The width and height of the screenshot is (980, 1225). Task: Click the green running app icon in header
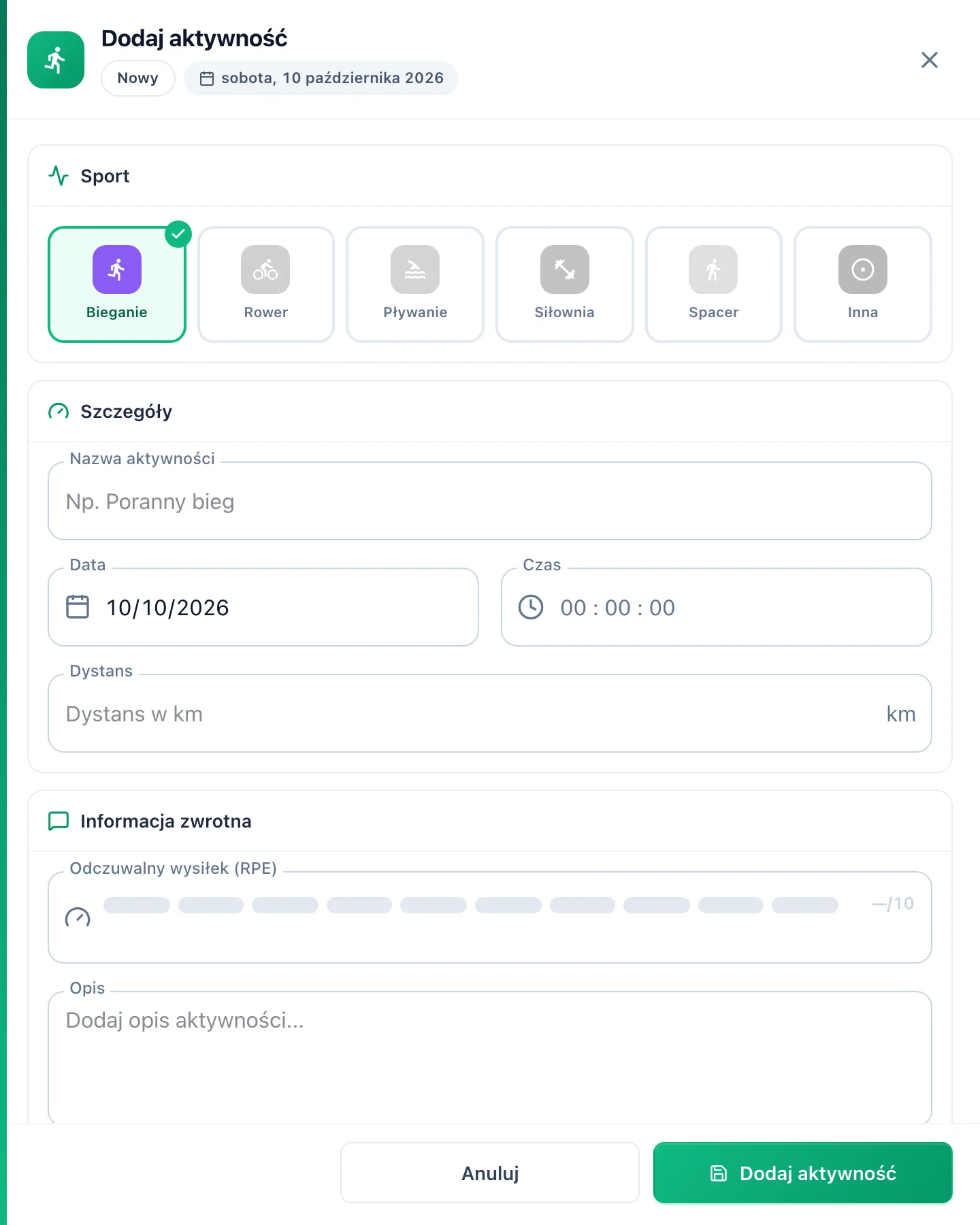click(x=56, y=60)
